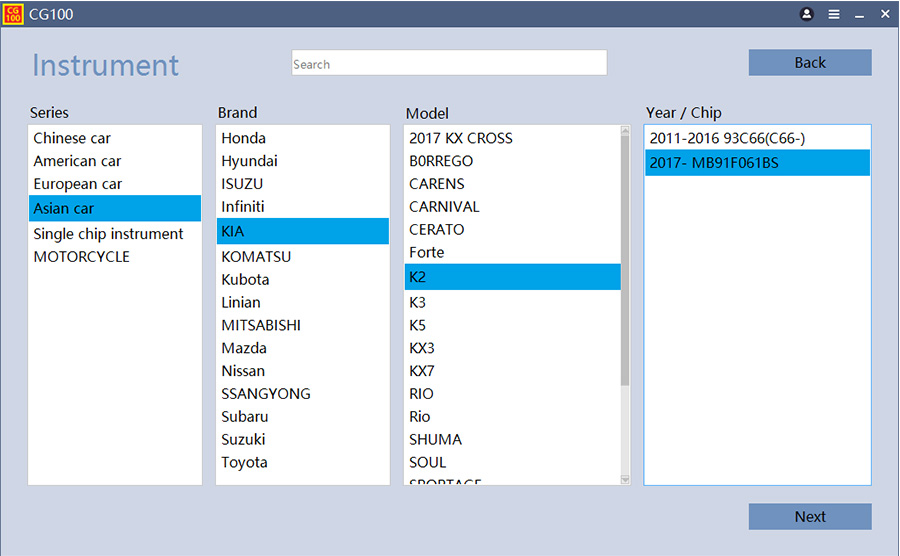900x556 pixels.
Task: Click Model list scroll down arrow
Action: pos(625,479)
